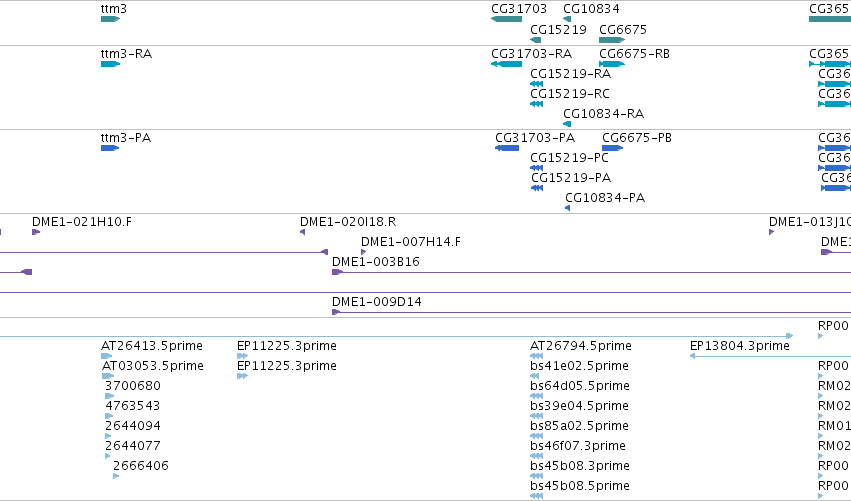Click the bs39e04.5prime label
Image resolution: width=851 pixels, height=501 pixels.
point(580,406)
